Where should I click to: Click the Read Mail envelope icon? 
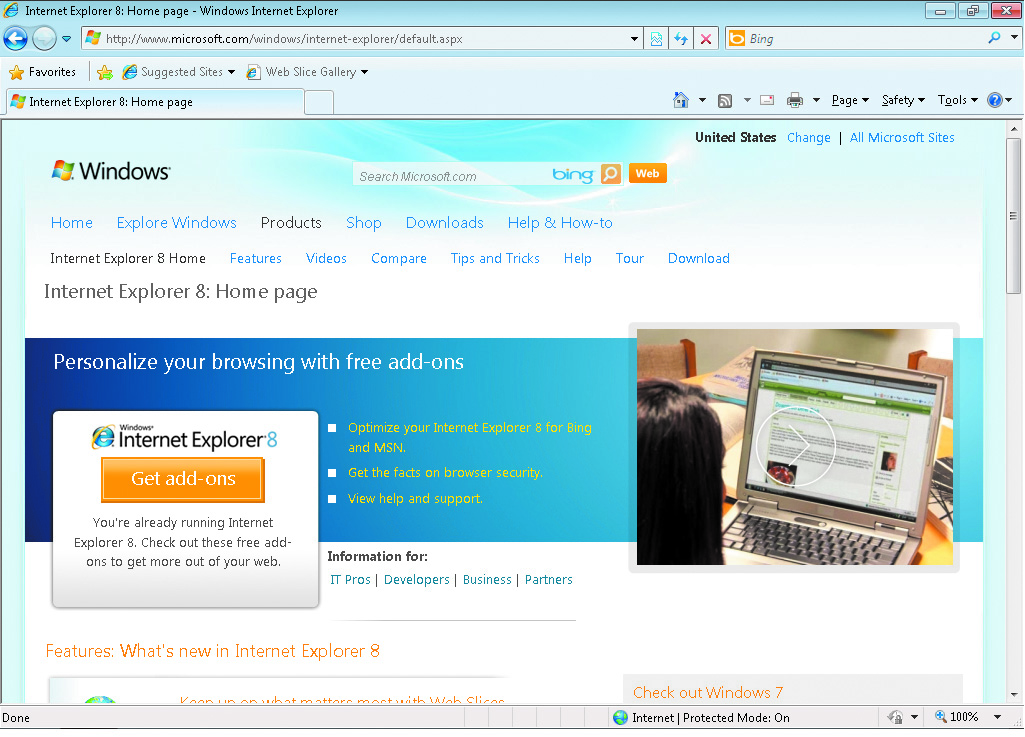tap(767, 100)
